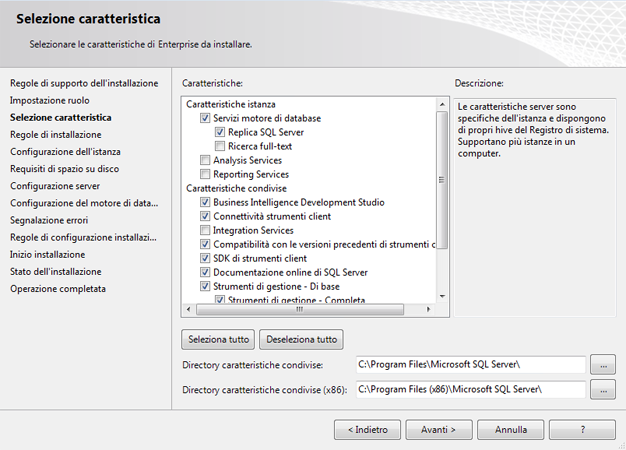The width and height of the screenshot is (626, 450).
Task: Uncheck SDK di strumenti client checkbox
Action: [205, 258]
